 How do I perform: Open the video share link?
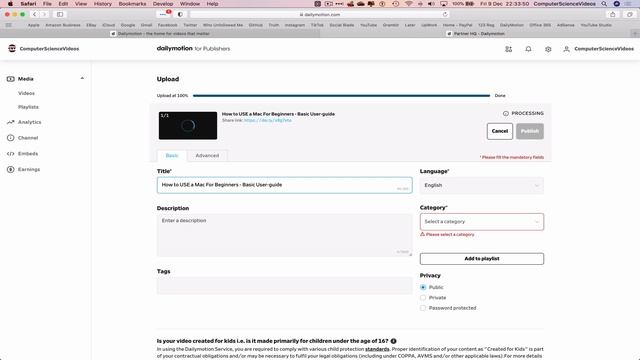268,120
